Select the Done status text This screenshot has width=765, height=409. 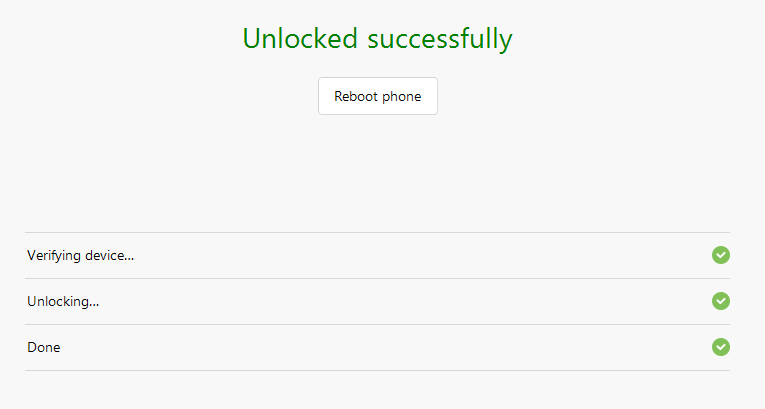coord(43,347)
